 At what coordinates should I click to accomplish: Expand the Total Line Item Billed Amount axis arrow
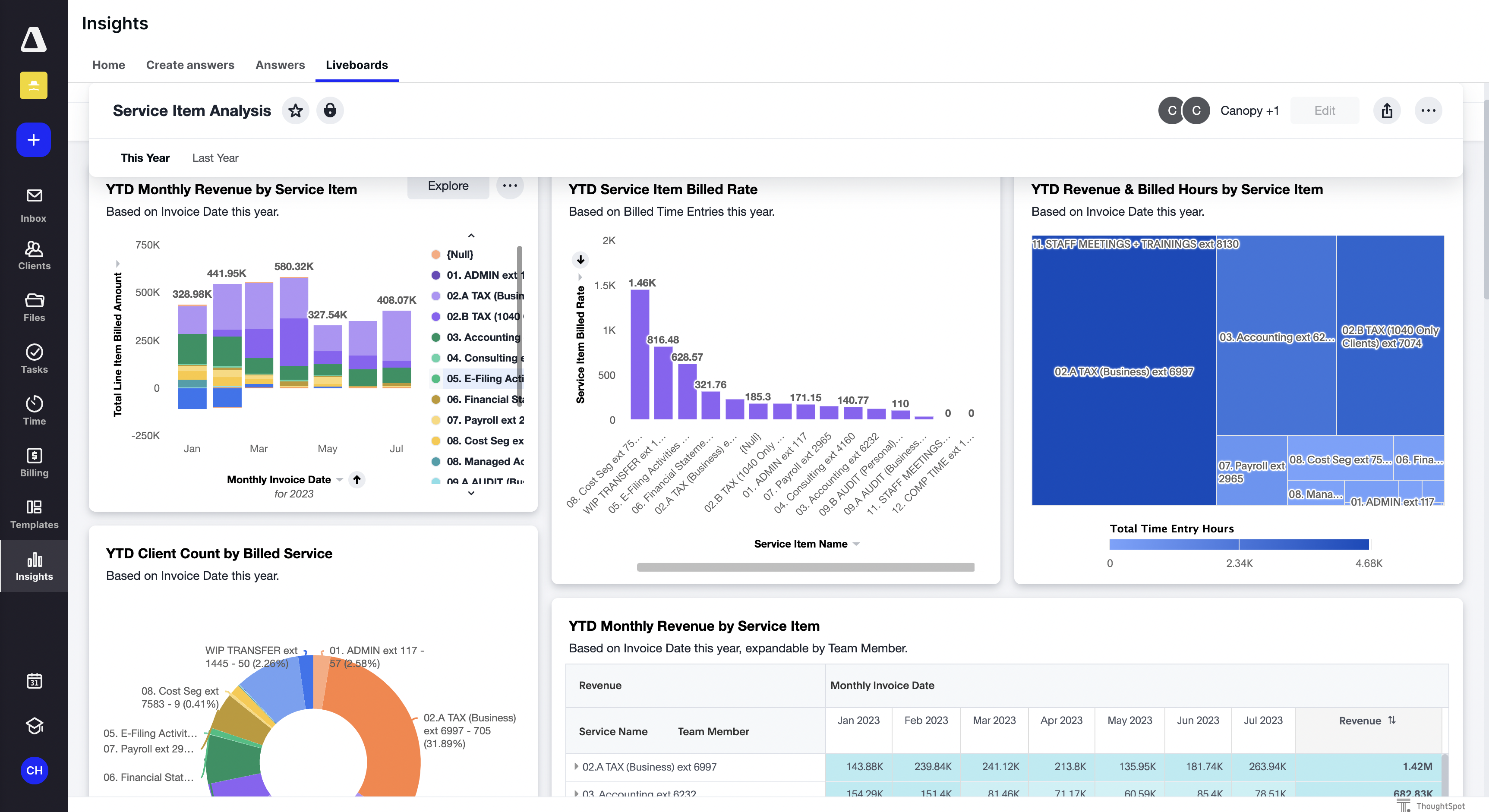click(117, 264)
